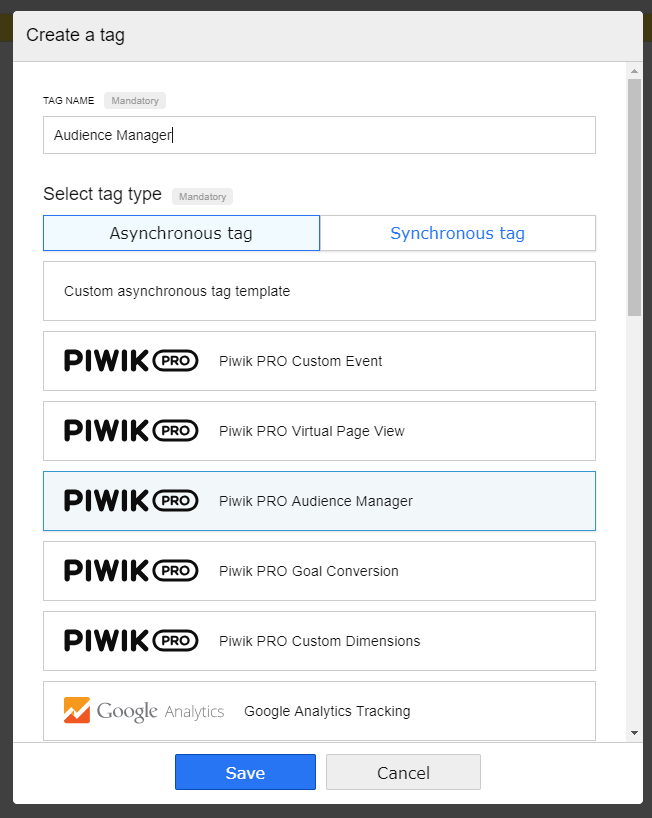Click the scrollbar down arrow
652x818 pixels.
pyautogui.click(x=634, y=733)
